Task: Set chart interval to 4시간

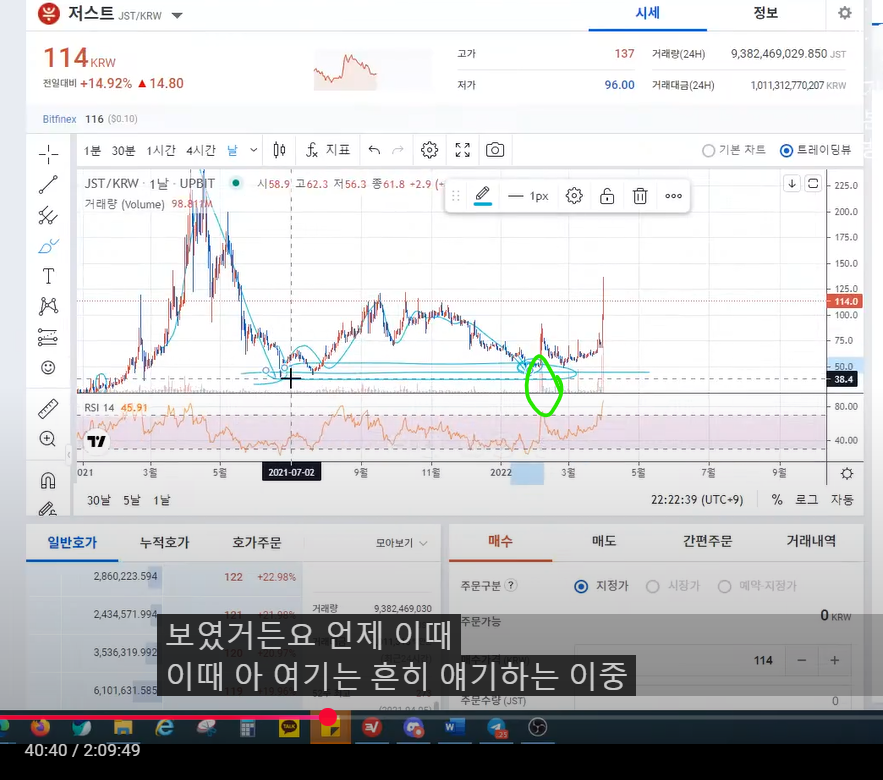Action: pos(201,151)
